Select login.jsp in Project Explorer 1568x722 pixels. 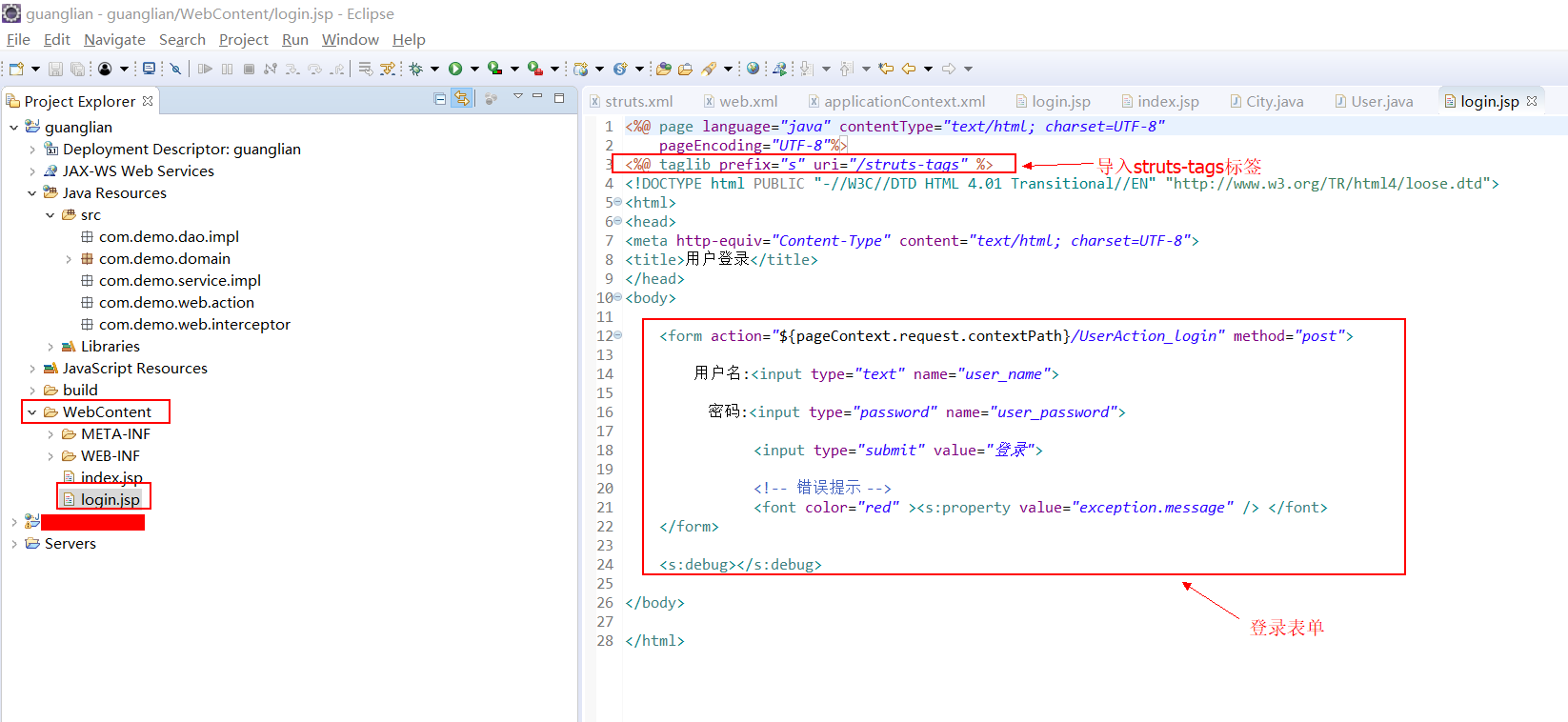pos(111,500)
